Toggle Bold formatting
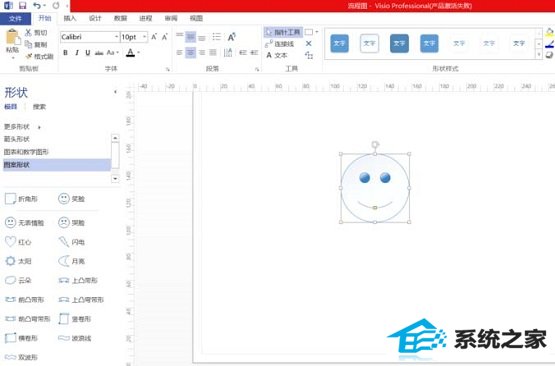The height and width of the screenshot is (366, 555). (65, 53)
